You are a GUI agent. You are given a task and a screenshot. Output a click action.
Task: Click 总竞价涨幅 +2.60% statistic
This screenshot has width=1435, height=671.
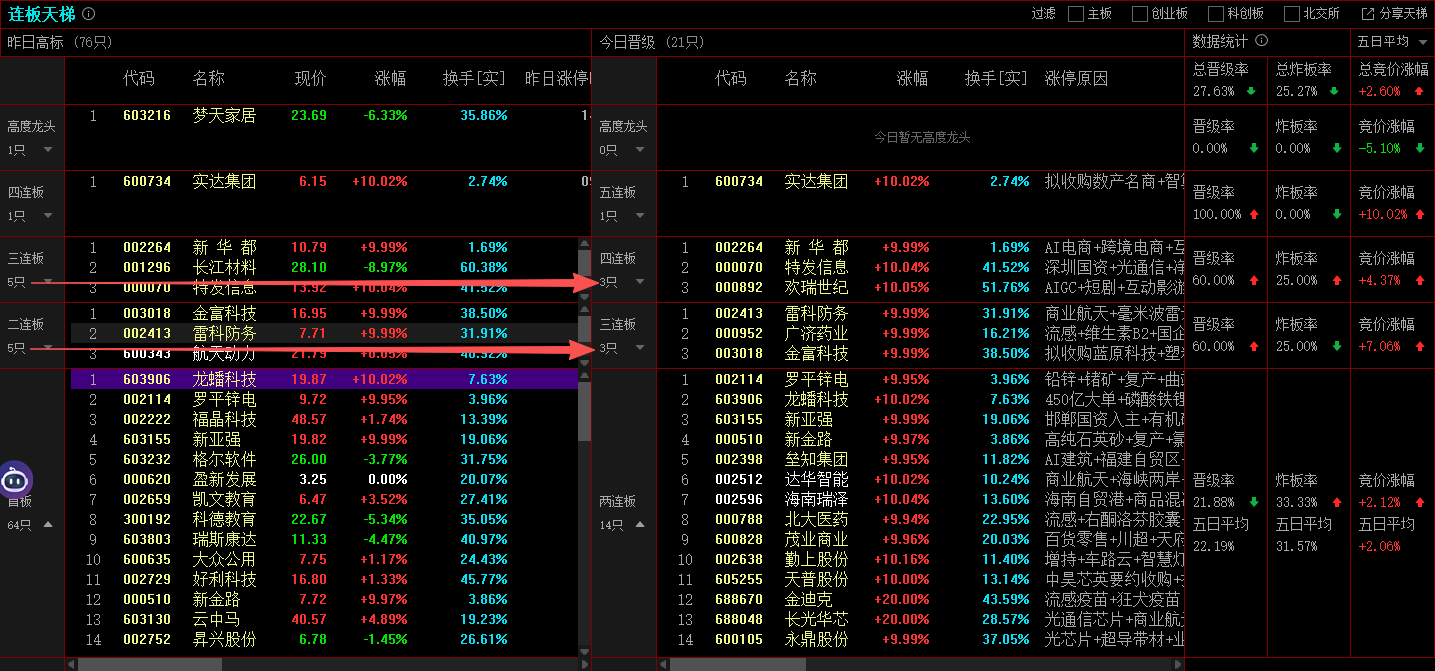(x=1392, y=81)
